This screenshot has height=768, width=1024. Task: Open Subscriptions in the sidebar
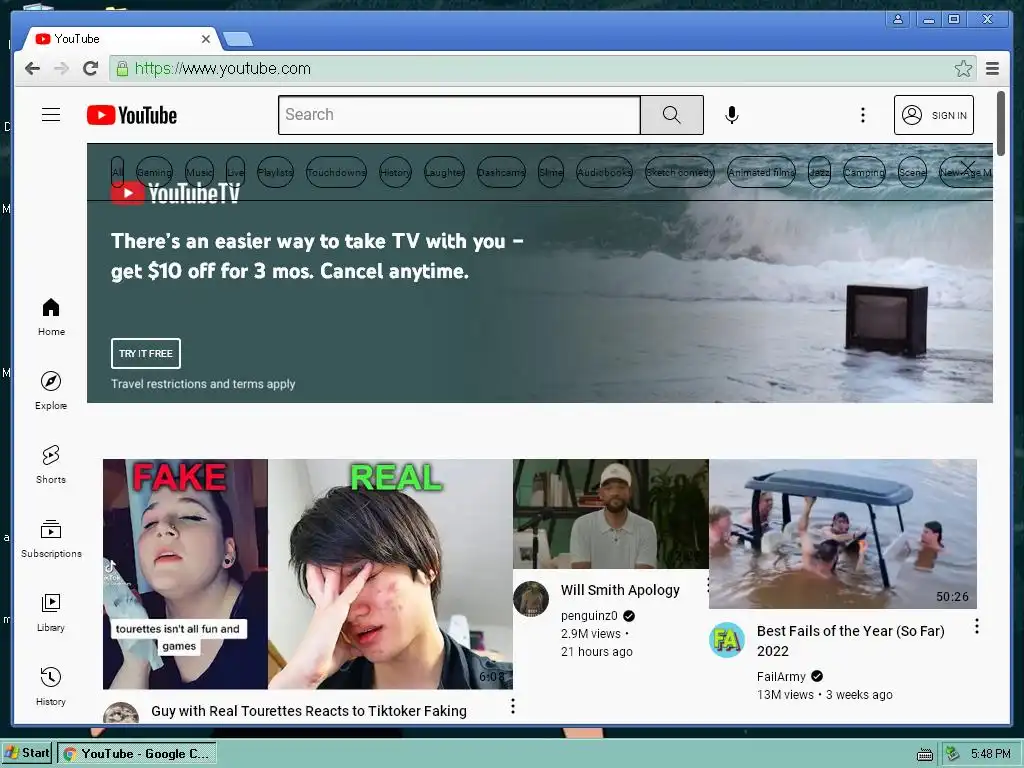(51, 538)
